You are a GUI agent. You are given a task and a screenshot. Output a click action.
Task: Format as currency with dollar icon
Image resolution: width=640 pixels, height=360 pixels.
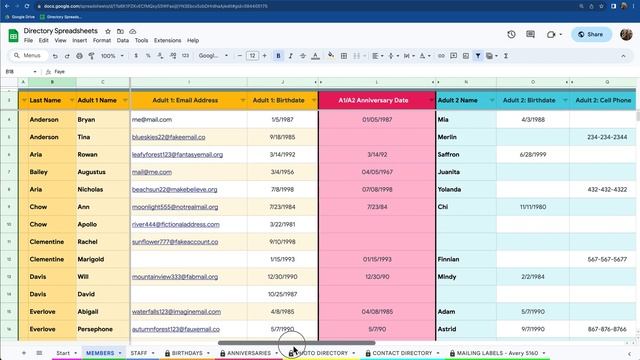(x=136, y=56)
